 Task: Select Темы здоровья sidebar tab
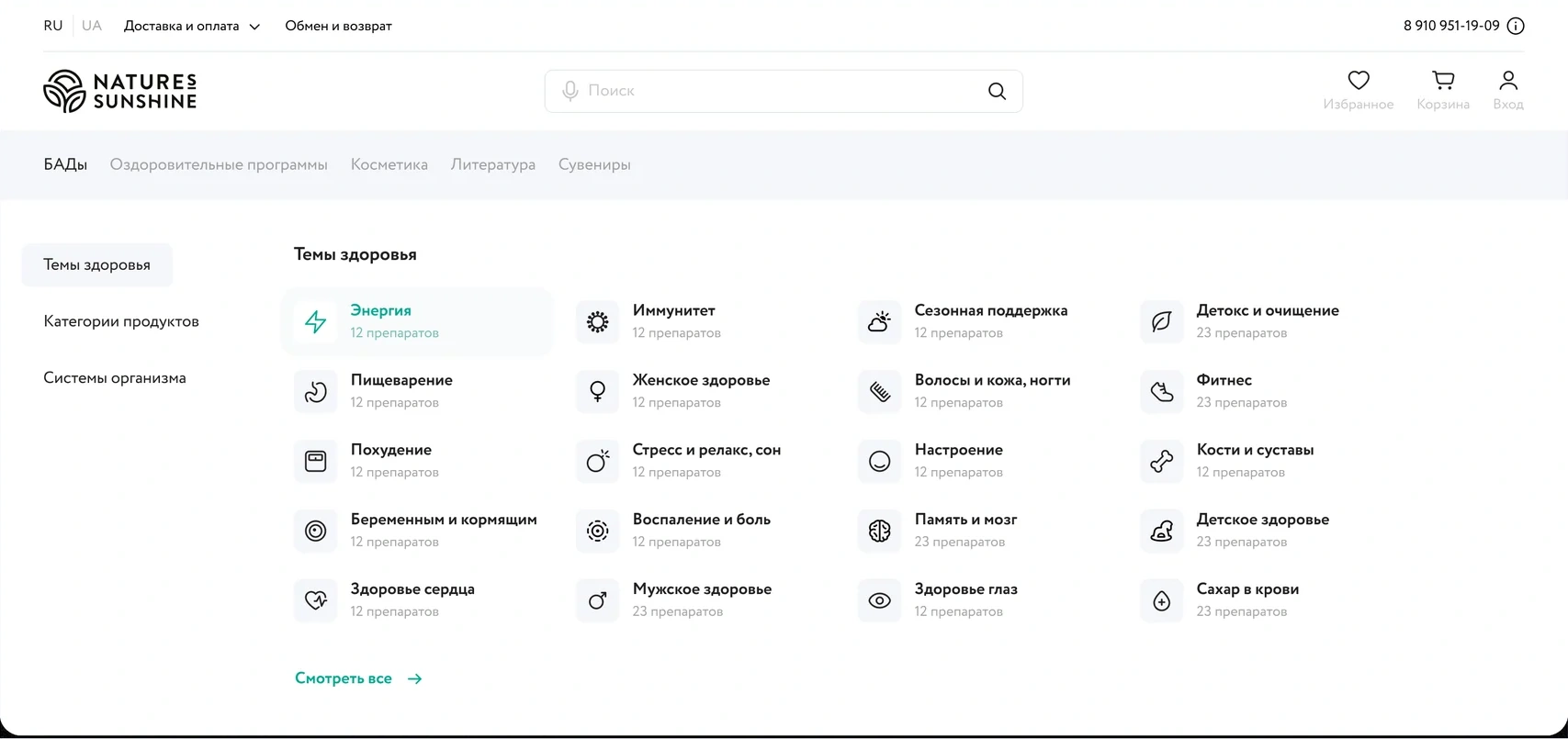pyautogui.click(x=97, y=265)
